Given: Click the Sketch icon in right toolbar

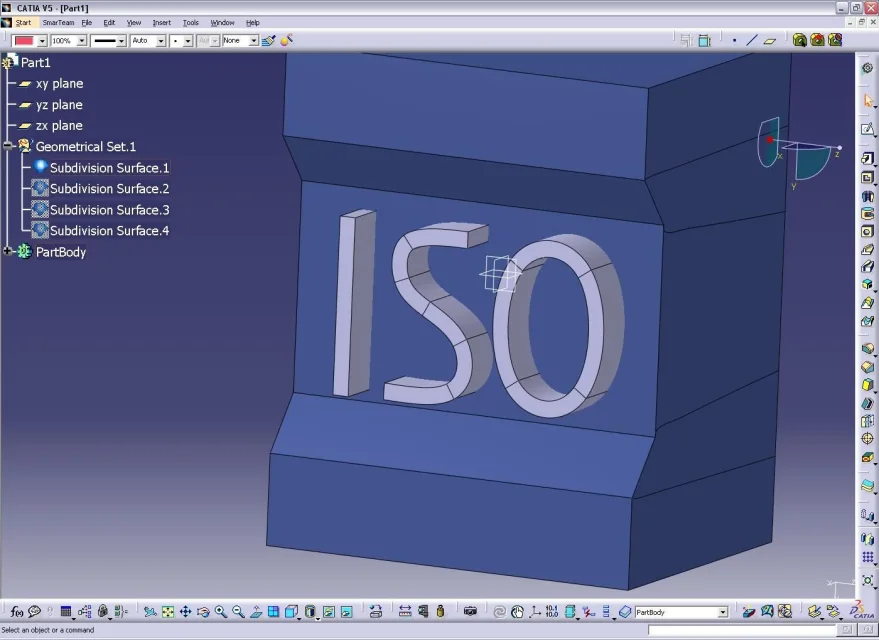Looking at the screenshot, I should point(867,129).
